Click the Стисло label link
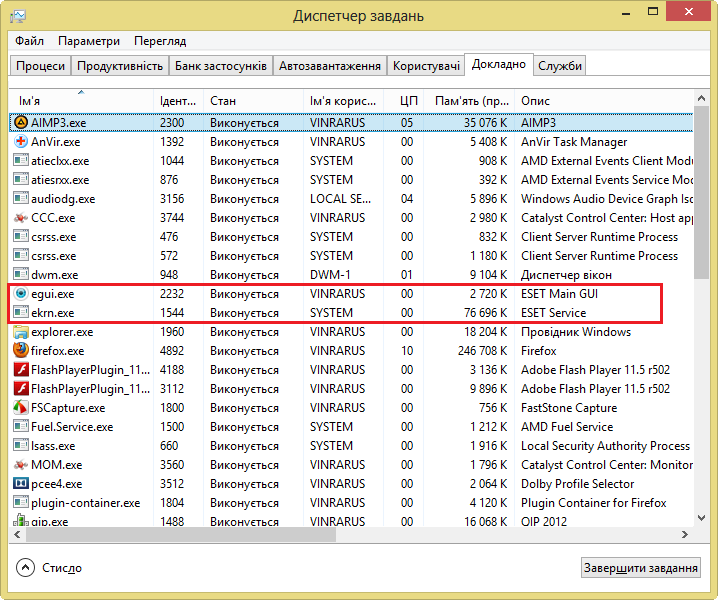718x600 pixels. (x=62, y=568)
